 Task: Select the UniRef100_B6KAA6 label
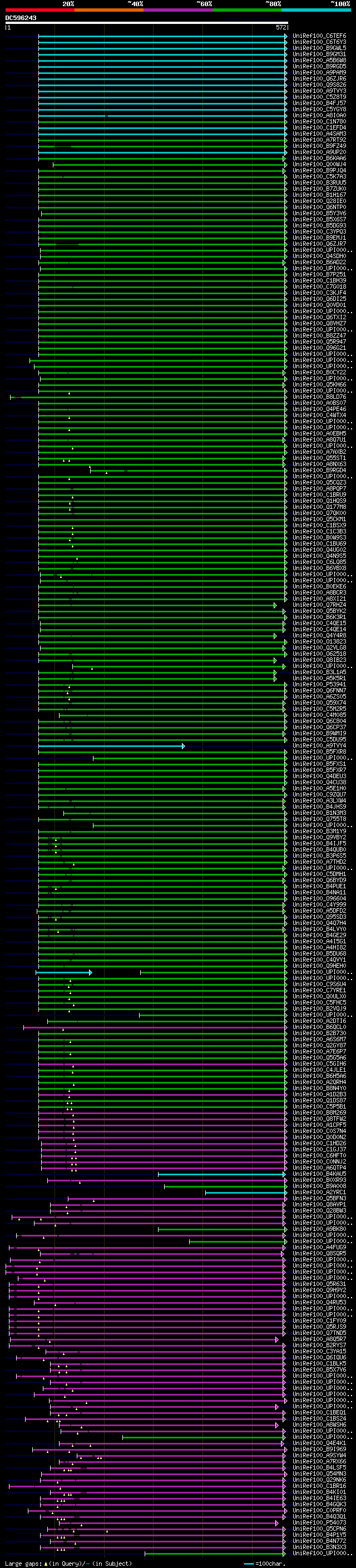pos(319,159)
